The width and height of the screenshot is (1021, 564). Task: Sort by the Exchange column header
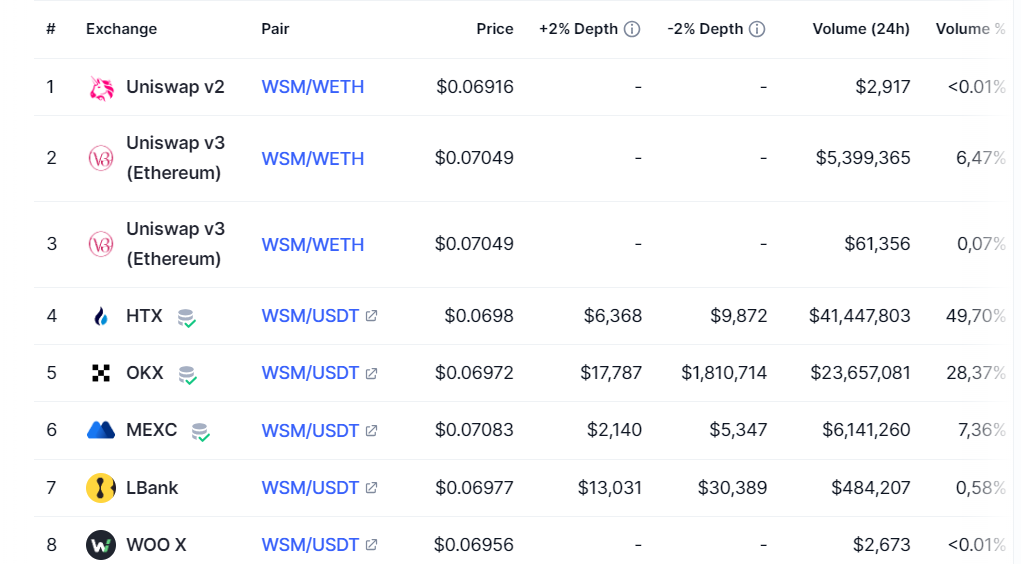pyautogui.click(x=121, y=29)
